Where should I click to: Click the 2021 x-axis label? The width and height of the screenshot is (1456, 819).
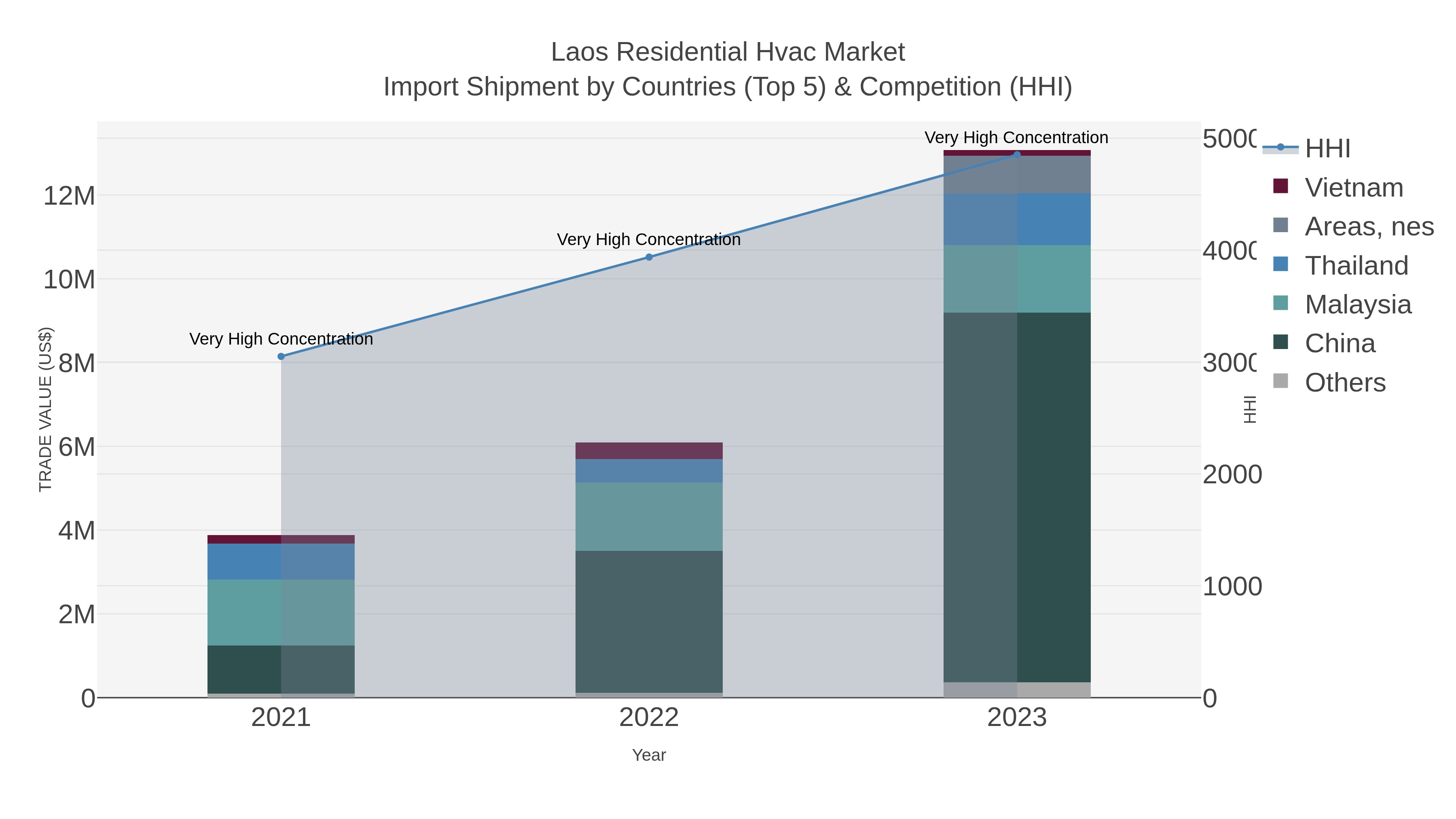pyautogui.click(x=281, y=718)
